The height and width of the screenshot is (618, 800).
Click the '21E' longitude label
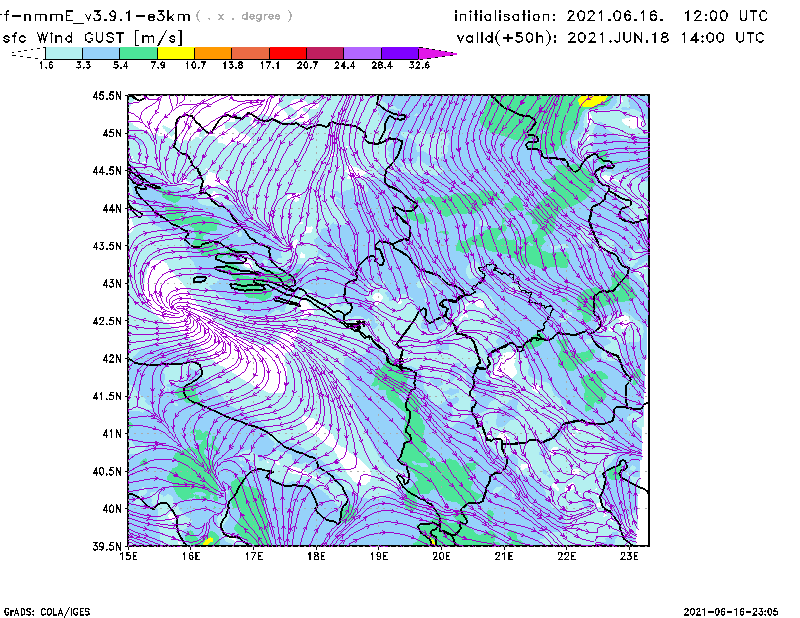pyautogui.click(x=504, y=556)
